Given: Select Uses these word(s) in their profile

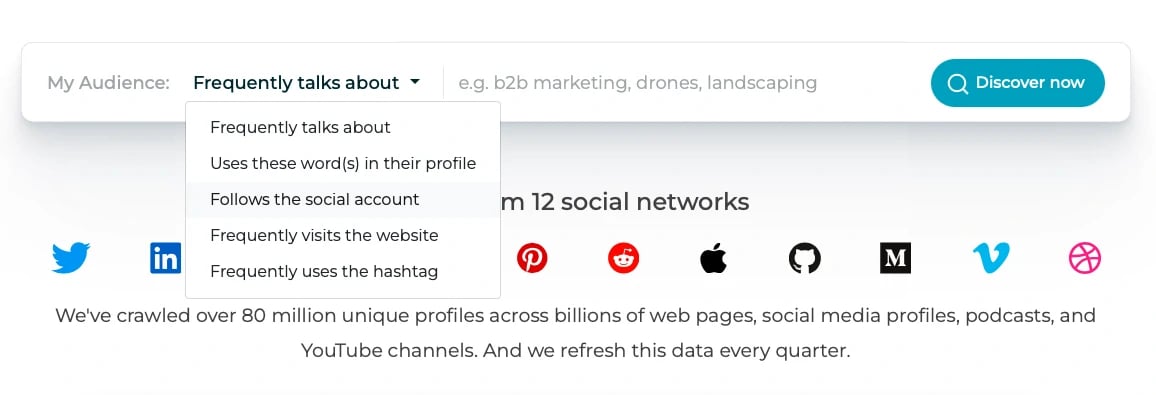Looking at the screenshot, I should [343, 163].
